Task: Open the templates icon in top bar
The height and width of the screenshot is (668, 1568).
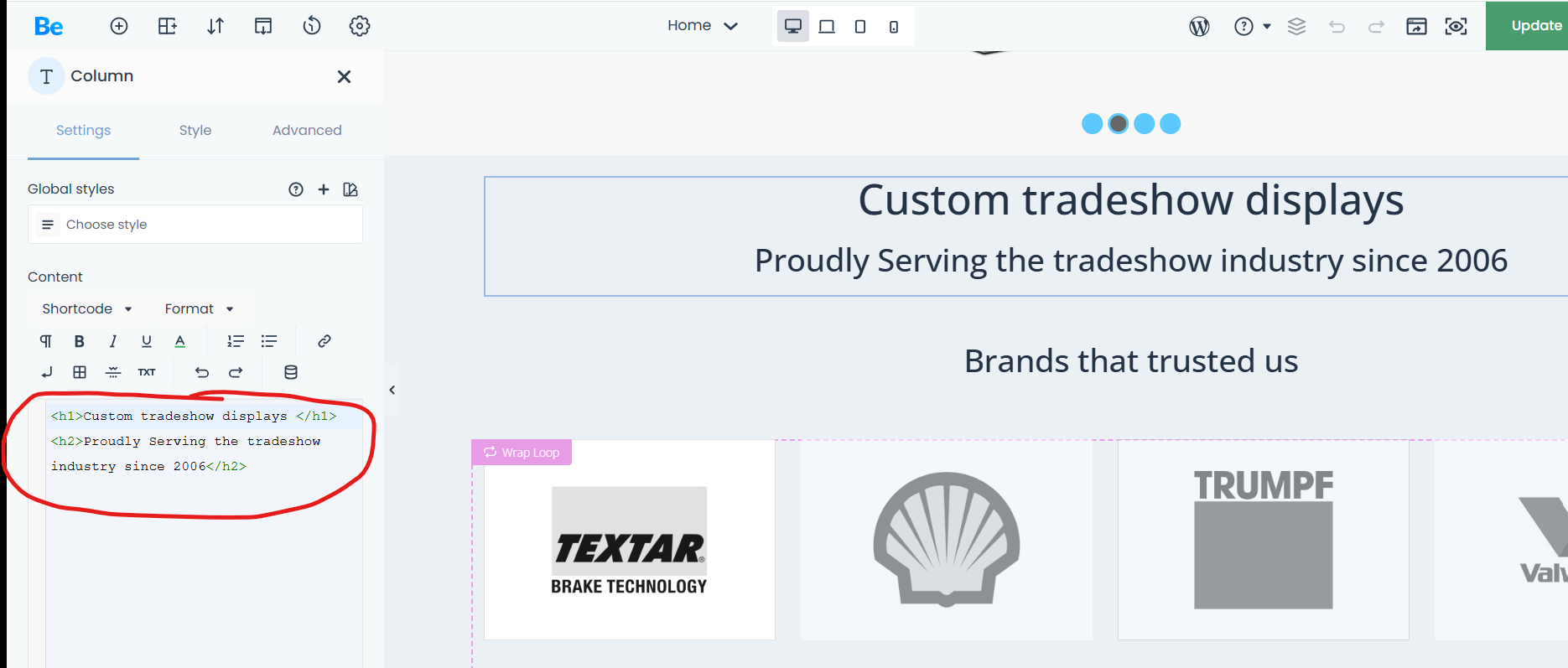Action: pyautogui.click(x=263, y=26)
